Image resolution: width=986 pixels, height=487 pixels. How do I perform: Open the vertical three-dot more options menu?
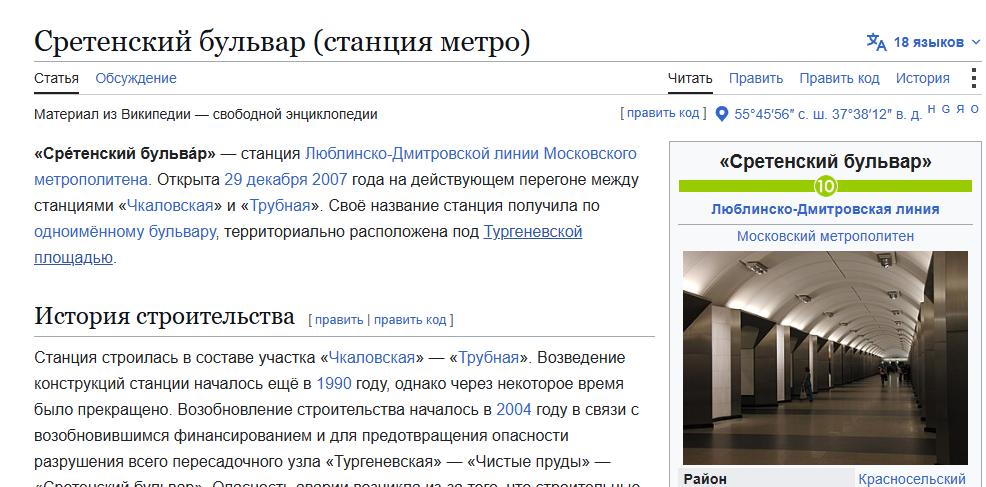pyautogui.click(x=973, y=79)
